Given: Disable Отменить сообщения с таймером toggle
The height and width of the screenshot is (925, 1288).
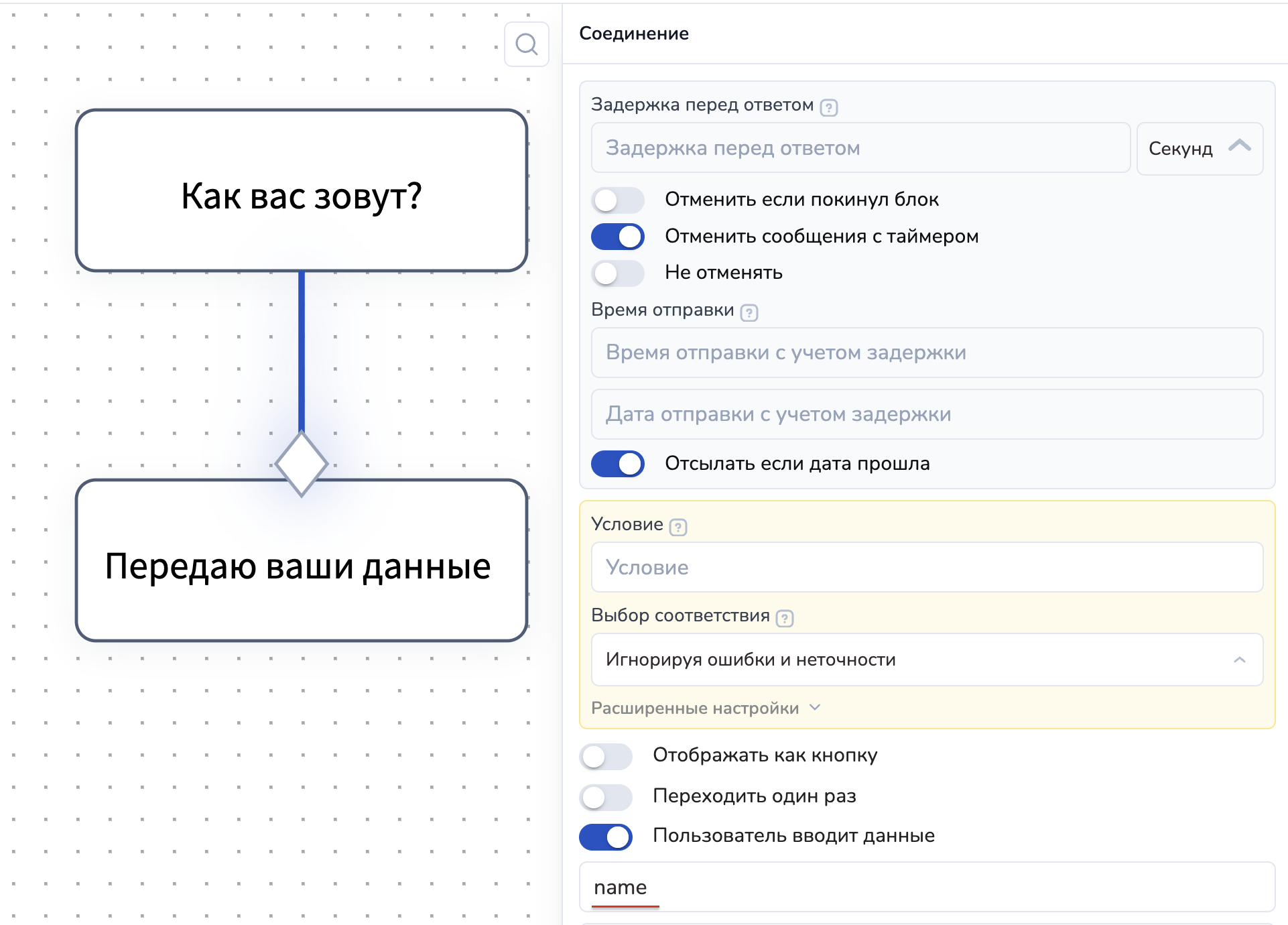Looking at the screenshot, I should click(x=617, y=237).
